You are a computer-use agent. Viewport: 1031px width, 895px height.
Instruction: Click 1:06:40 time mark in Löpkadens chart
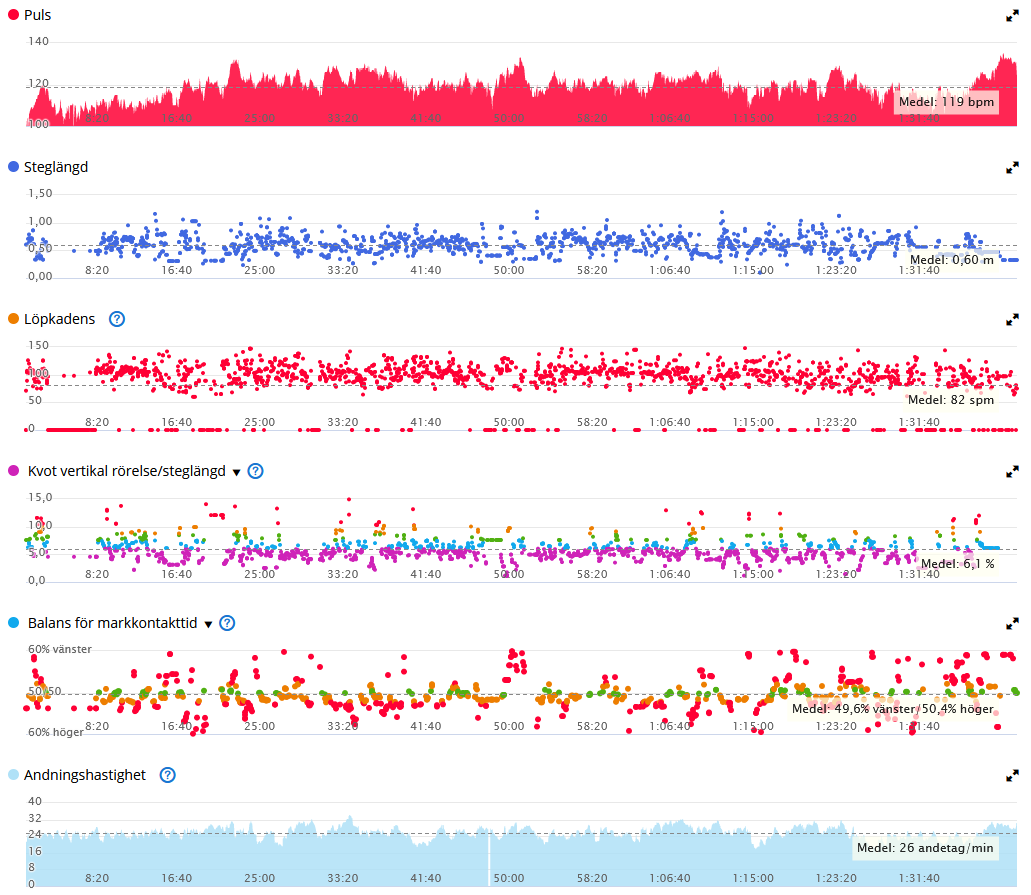click(x=670, y=422)
